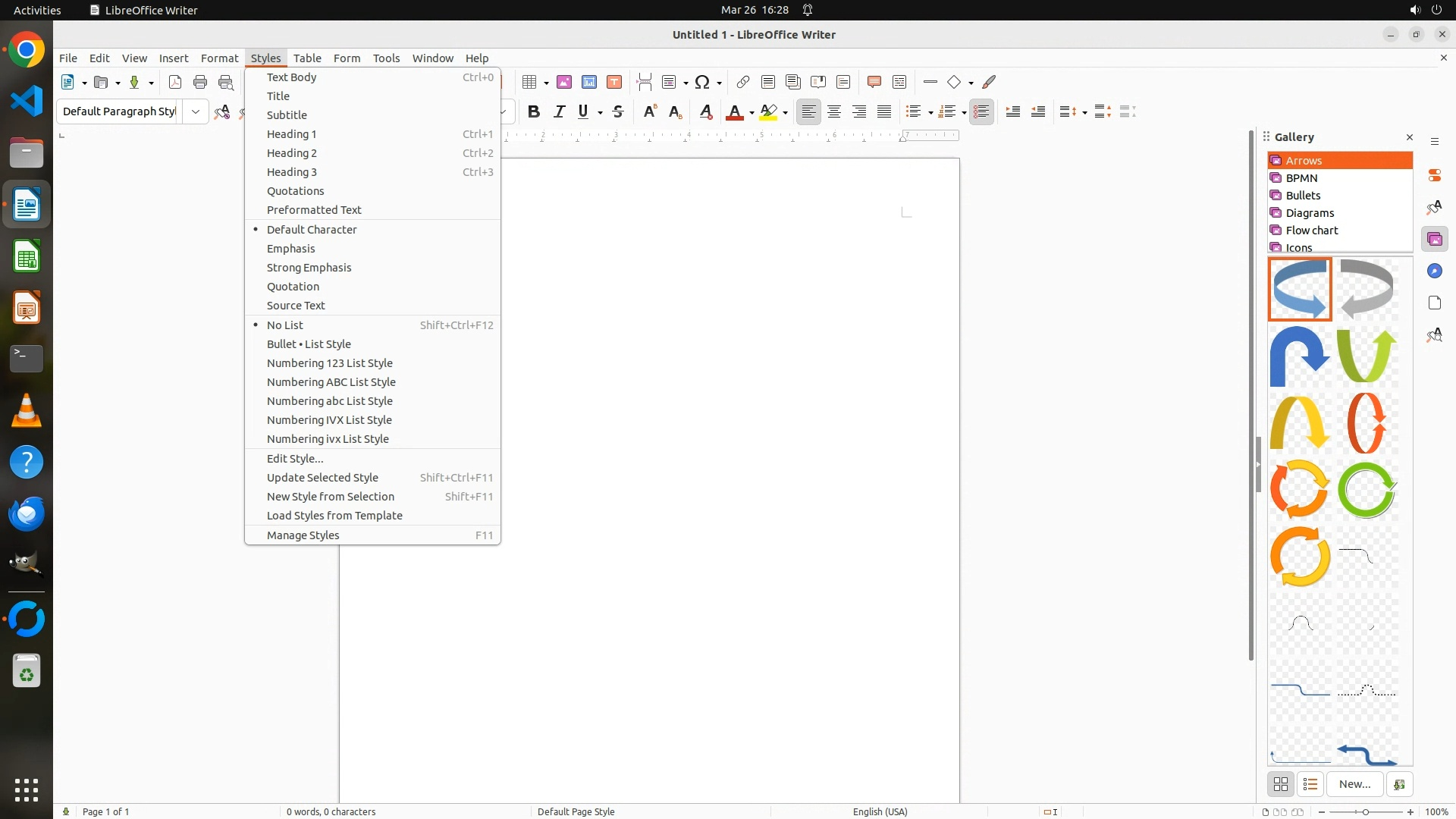Click the Export as PDF icon
Image resolution: width=1456 pixels, height=819 pixels.
(175, 83)
